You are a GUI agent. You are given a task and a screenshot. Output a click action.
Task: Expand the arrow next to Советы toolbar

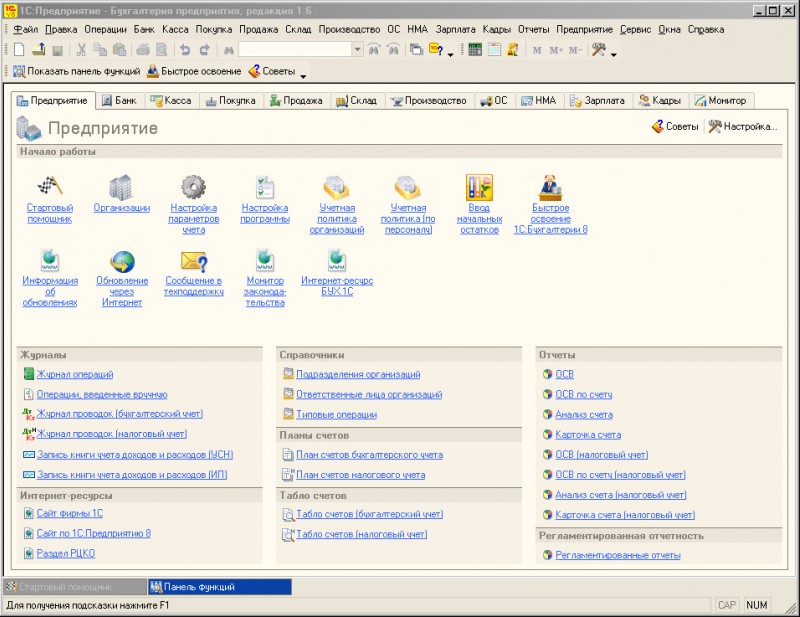click(x=303, y=76)
